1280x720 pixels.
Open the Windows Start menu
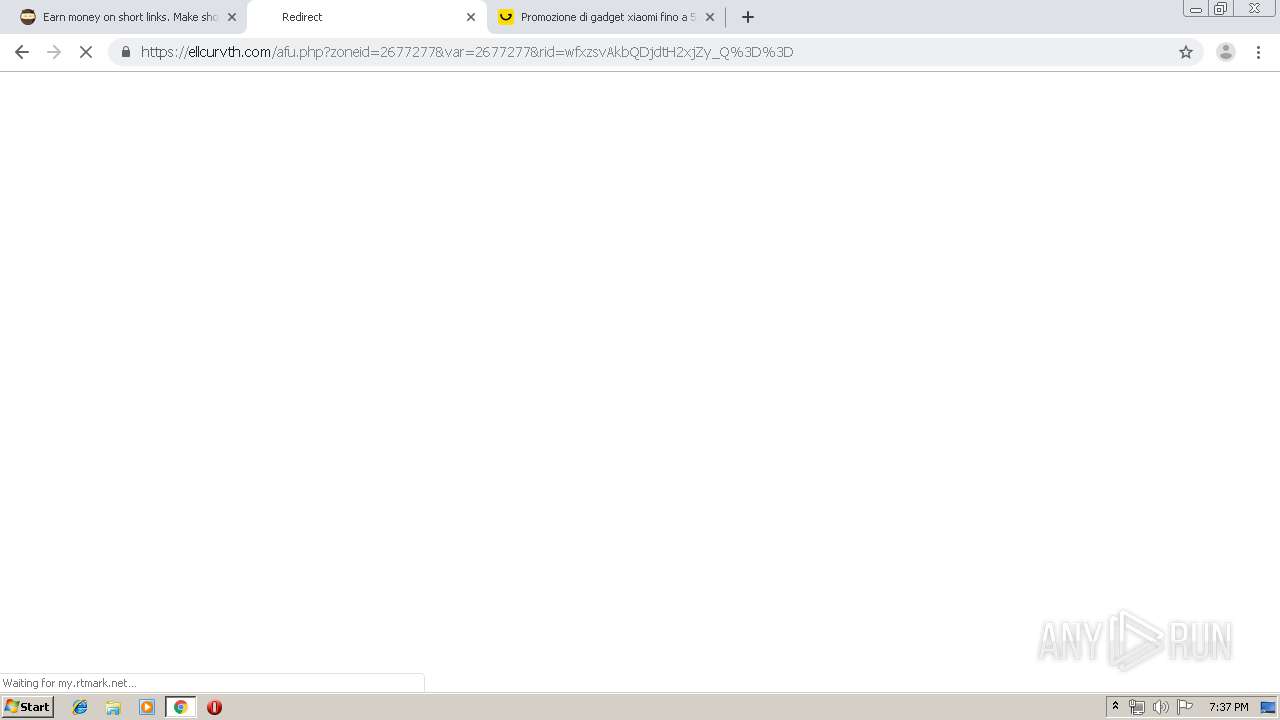(28, 707)
